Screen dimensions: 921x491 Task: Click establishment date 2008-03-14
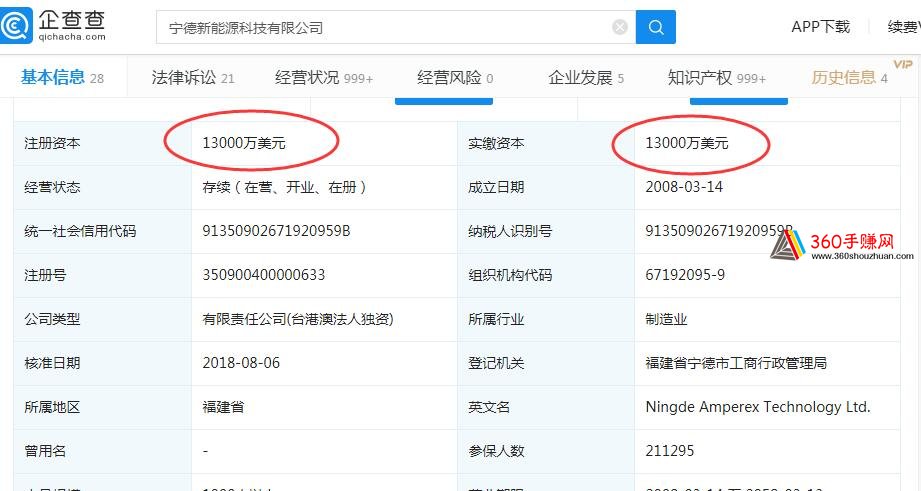click(x=684, y=187)
